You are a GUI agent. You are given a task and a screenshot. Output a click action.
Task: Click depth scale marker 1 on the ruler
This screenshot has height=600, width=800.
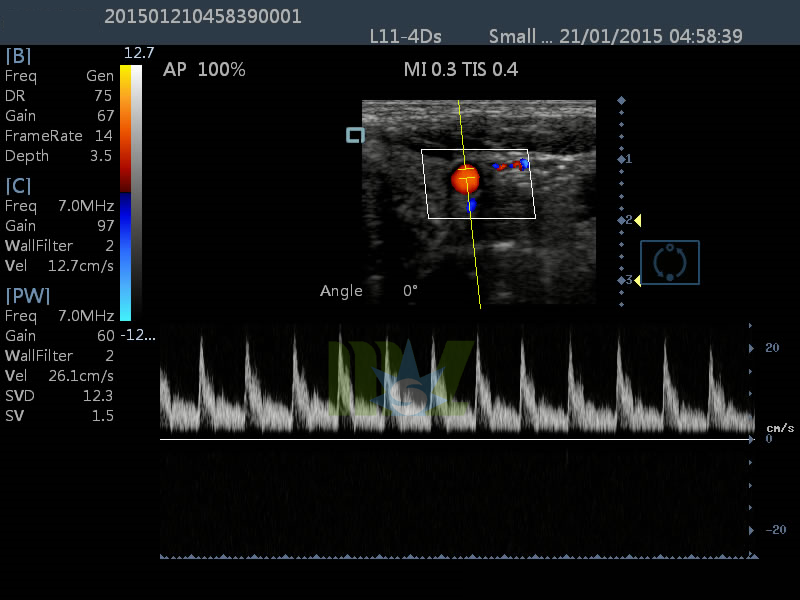click(x=626, y=158)
